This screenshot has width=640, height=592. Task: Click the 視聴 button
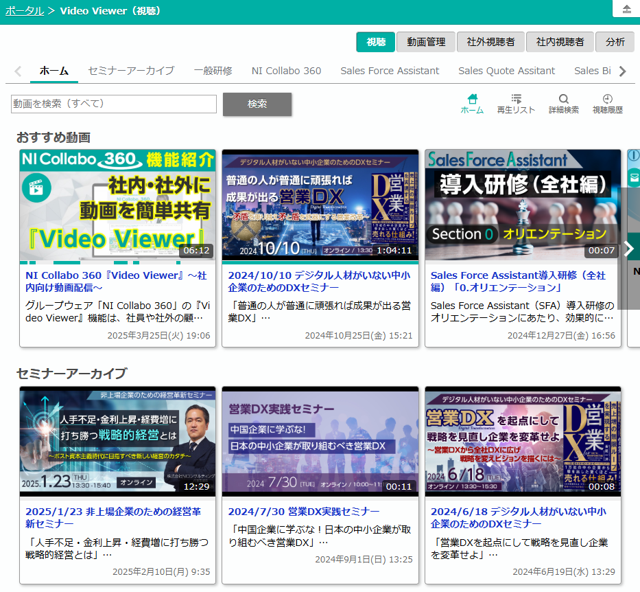(x=376, y=42)
